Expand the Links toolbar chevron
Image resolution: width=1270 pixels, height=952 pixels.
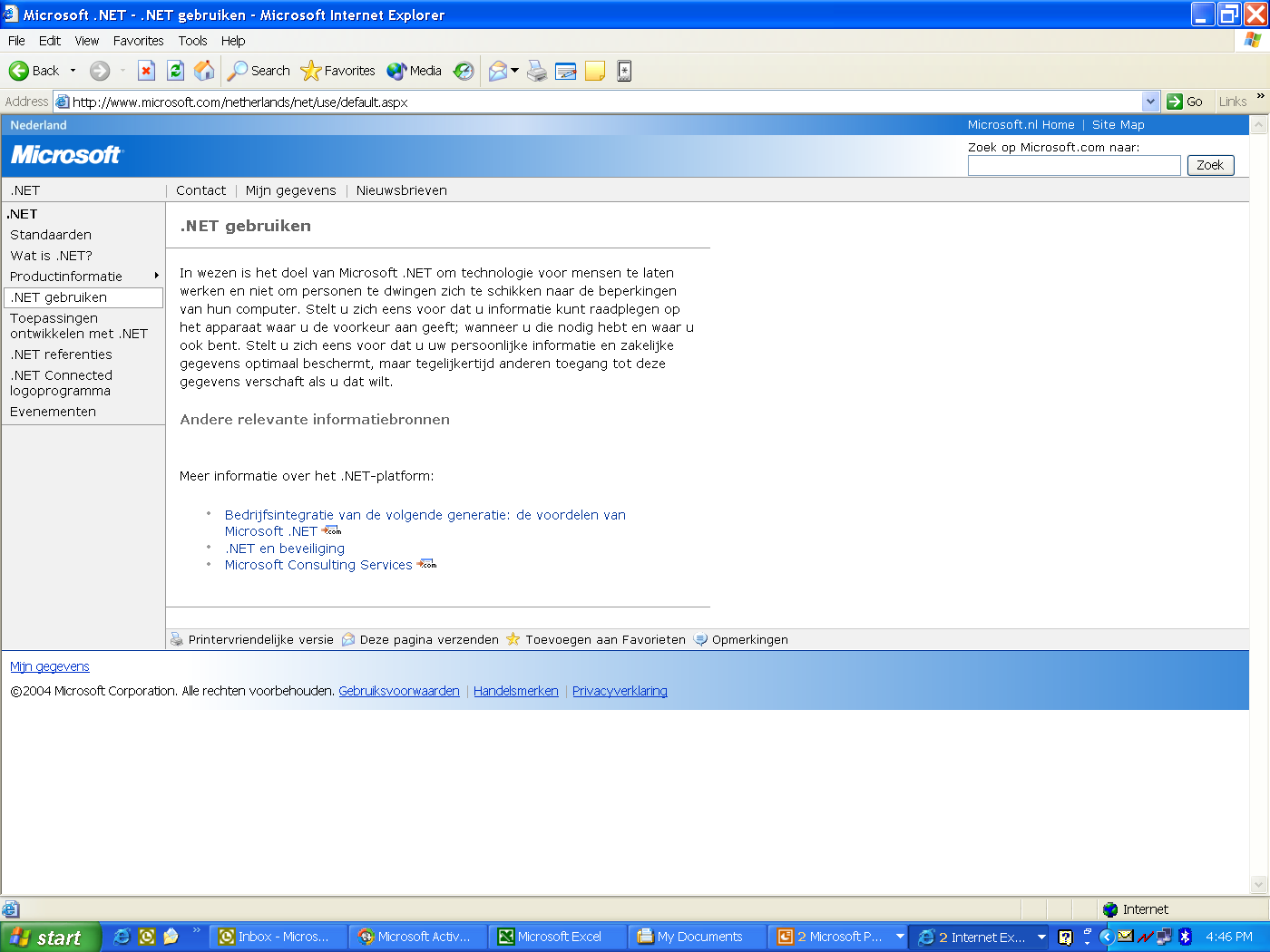tap(1260, 96)
